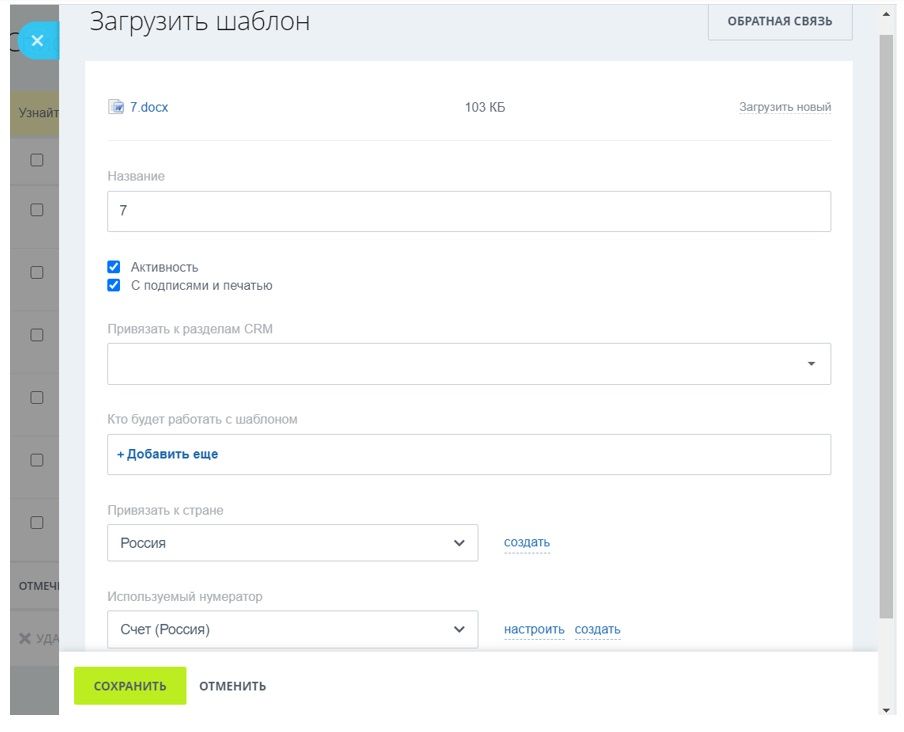Image resolution: width=904 pixels, height=732 pixels.
Task: Open the country dropdown showing Россия
Action: pos(292,543)
